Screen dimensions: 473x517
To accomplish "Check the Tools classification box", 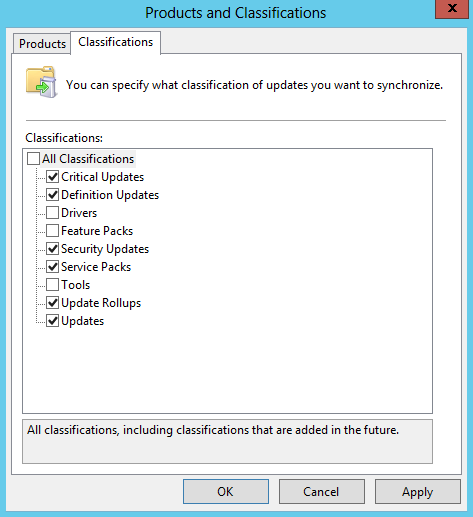I will pyautogui.click(x=53, y=285).
